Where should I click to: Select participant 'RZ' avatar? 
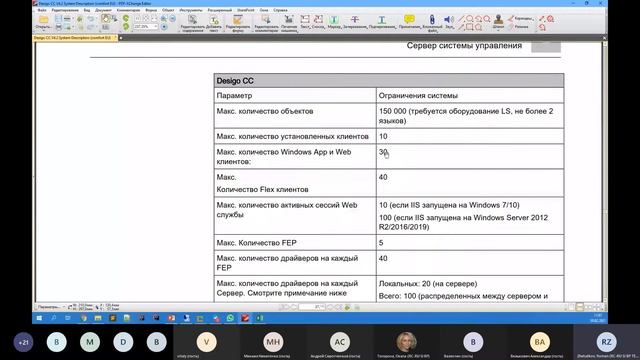point(606,342)
